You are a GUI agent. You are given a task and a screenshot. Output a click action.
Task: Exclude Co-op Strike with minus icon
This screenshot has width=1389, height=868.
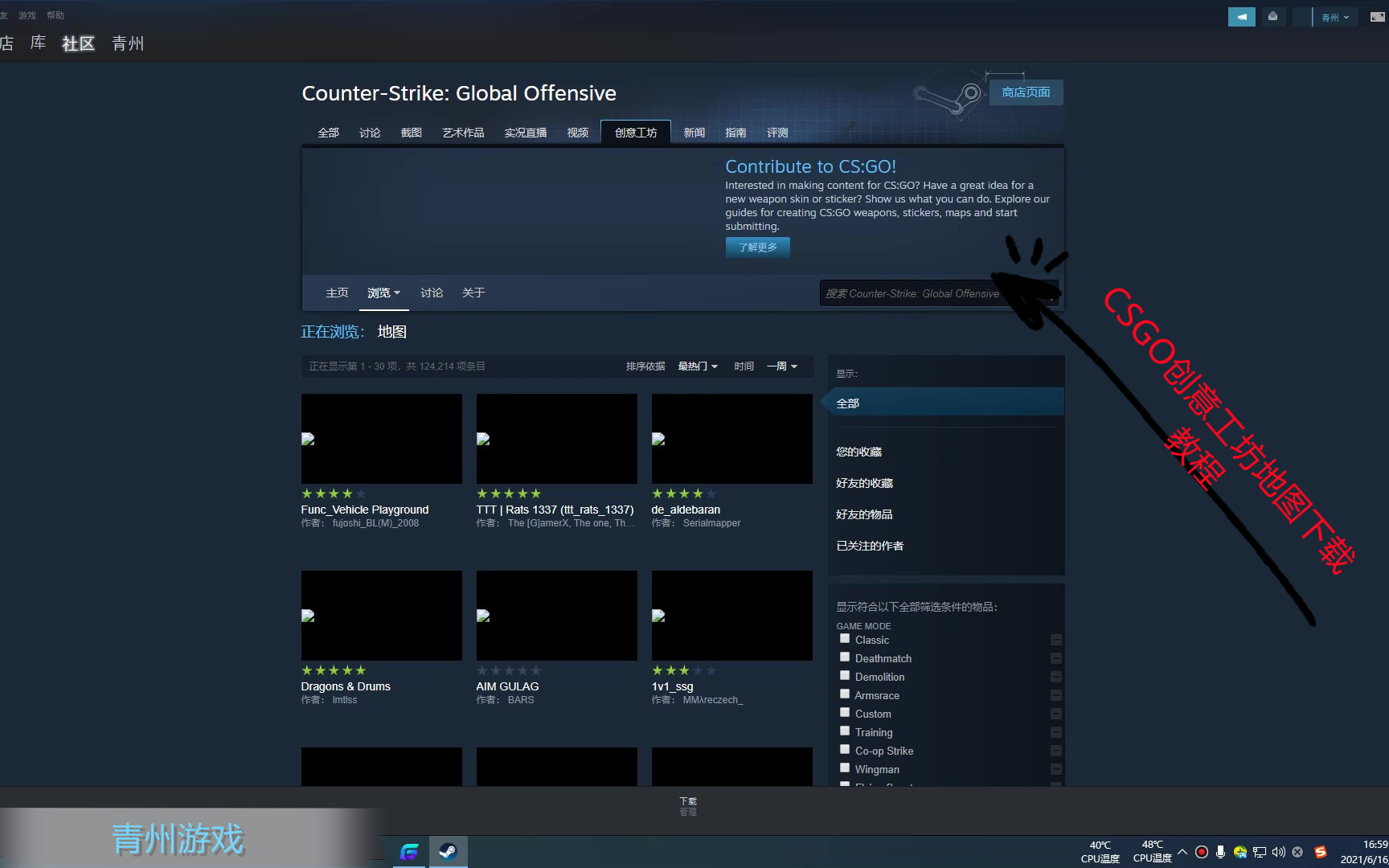[x=1056, y=751]
